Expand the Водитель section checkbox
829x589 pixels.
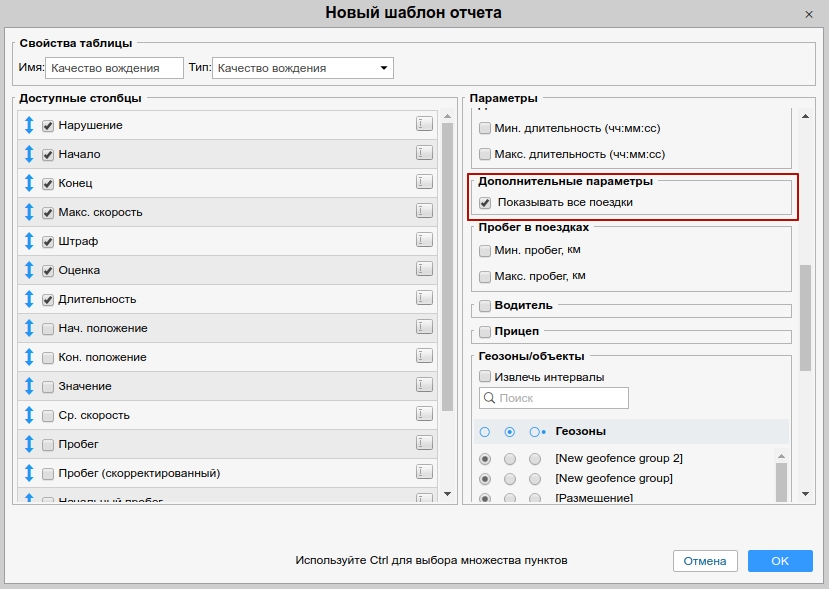(x=485, y=306)
